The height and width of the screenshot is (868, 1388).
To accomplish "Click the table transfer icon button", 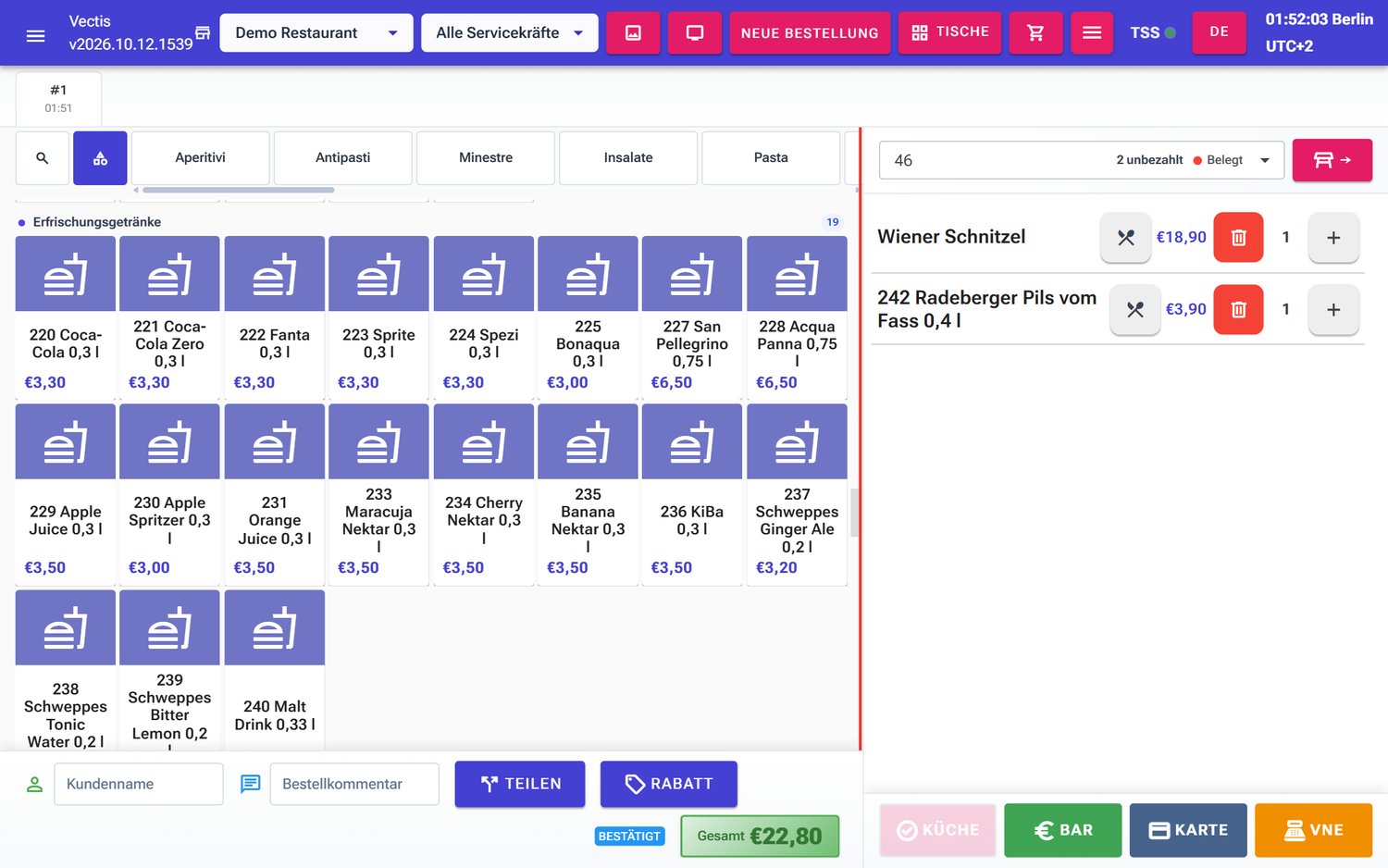I will click(x=1332, y=160).
